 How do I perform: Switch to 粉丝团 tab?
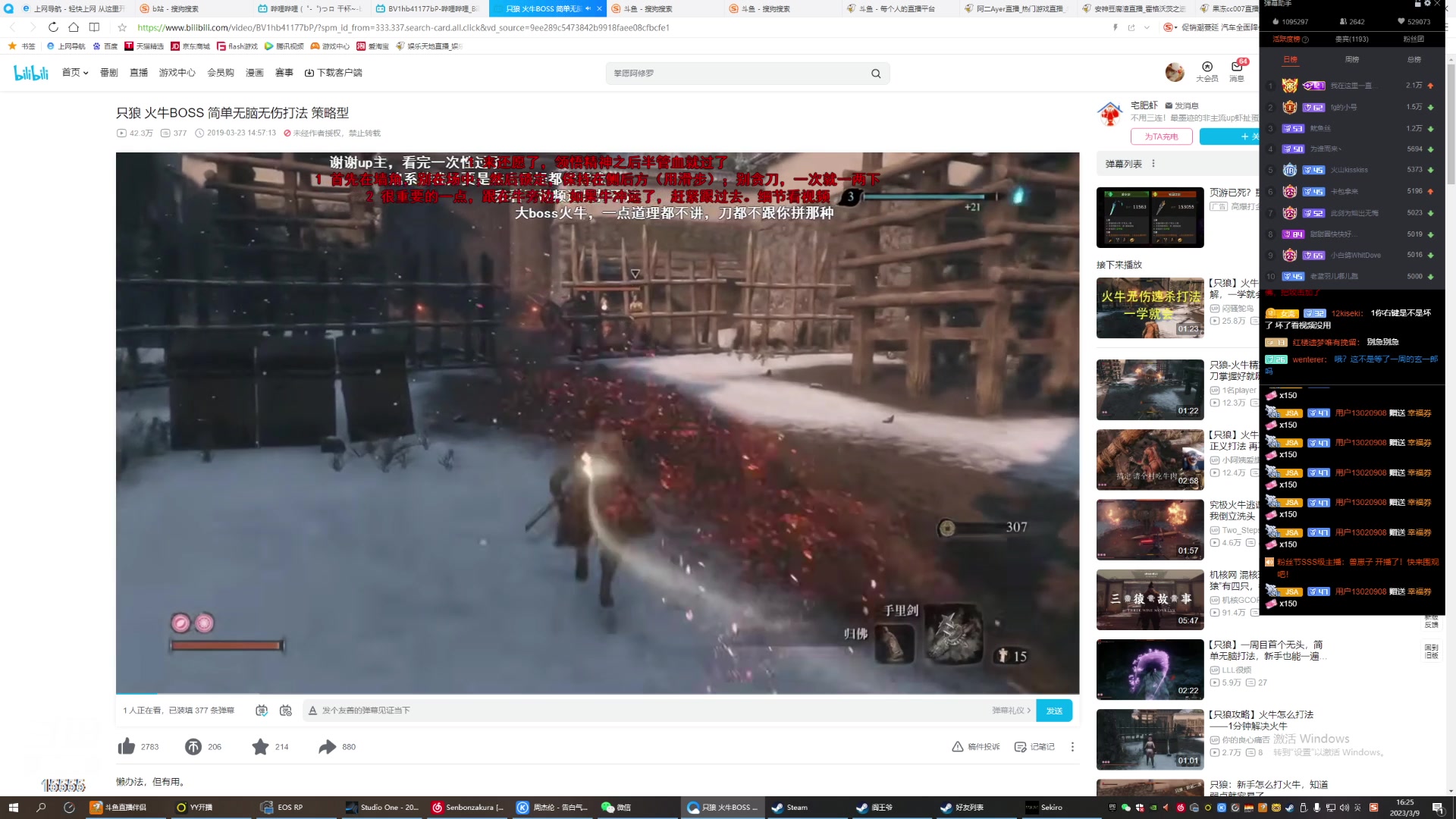click(1414, 39)
